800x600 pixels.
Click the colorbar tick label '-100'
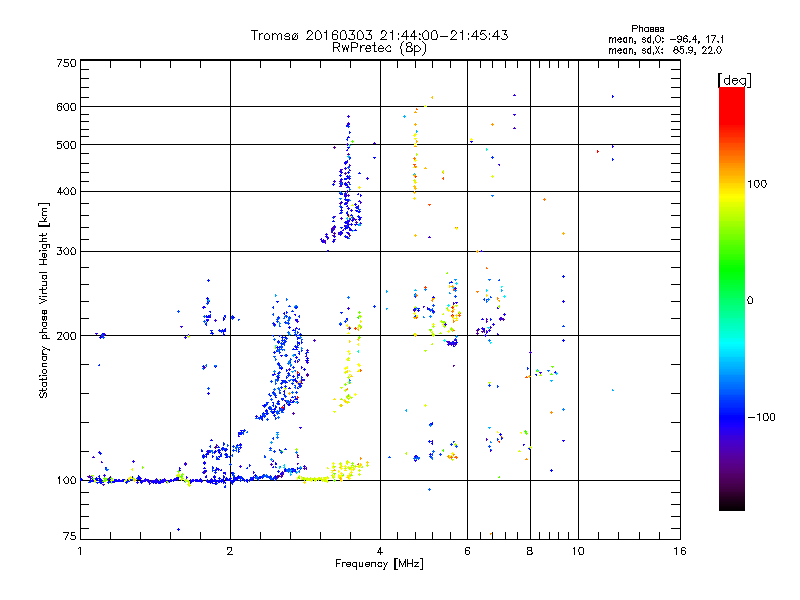[762, 417]
